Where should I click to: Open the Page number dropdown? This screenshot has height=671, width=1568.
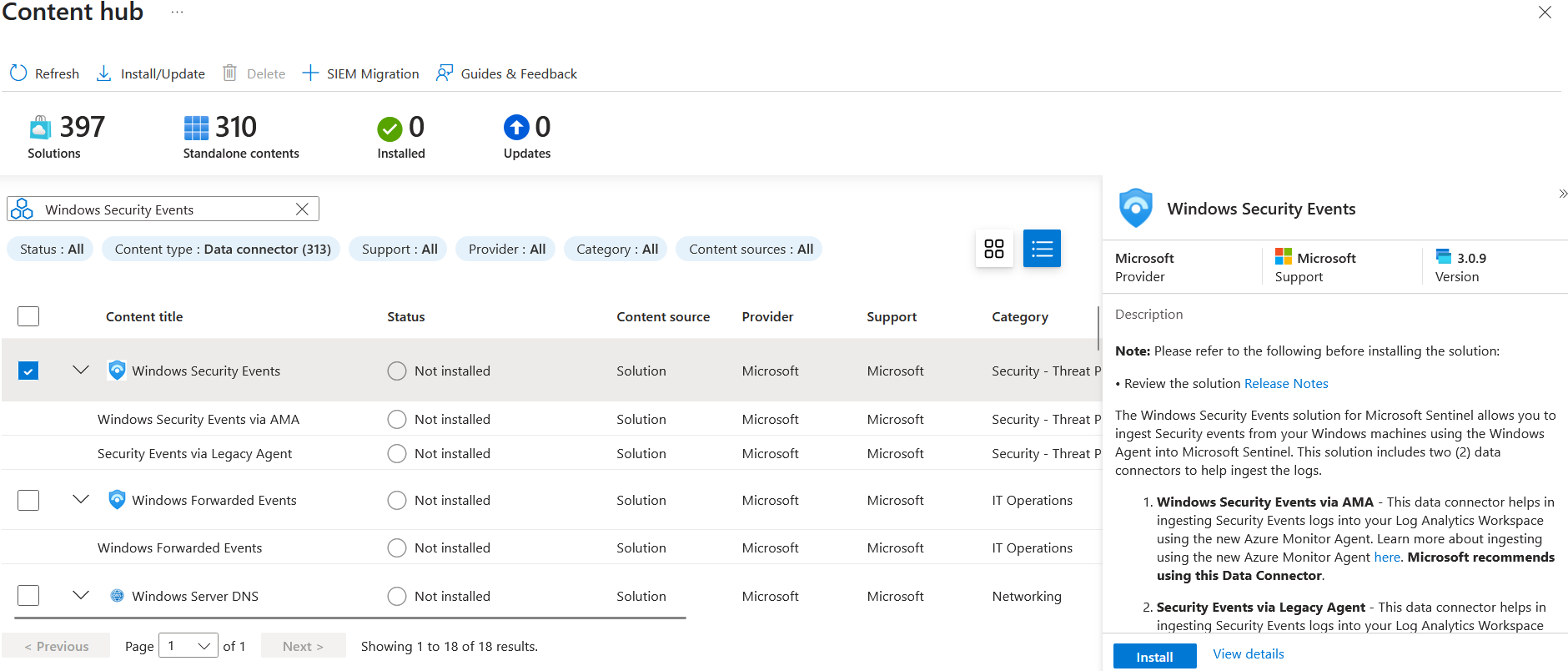(188, 646)
